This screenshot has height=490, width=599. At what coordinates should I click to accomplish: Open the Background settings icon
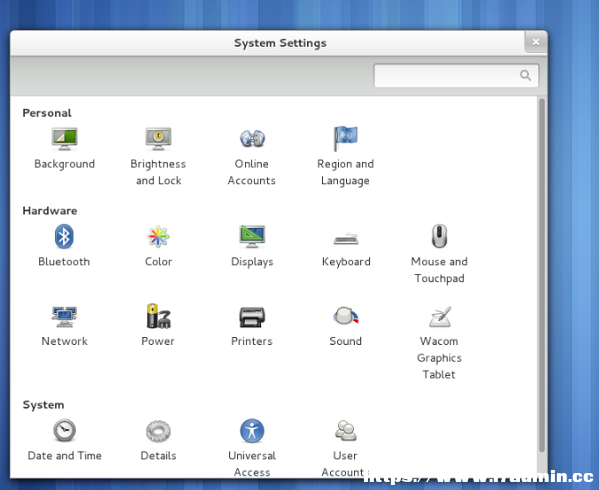pos(65,139)
